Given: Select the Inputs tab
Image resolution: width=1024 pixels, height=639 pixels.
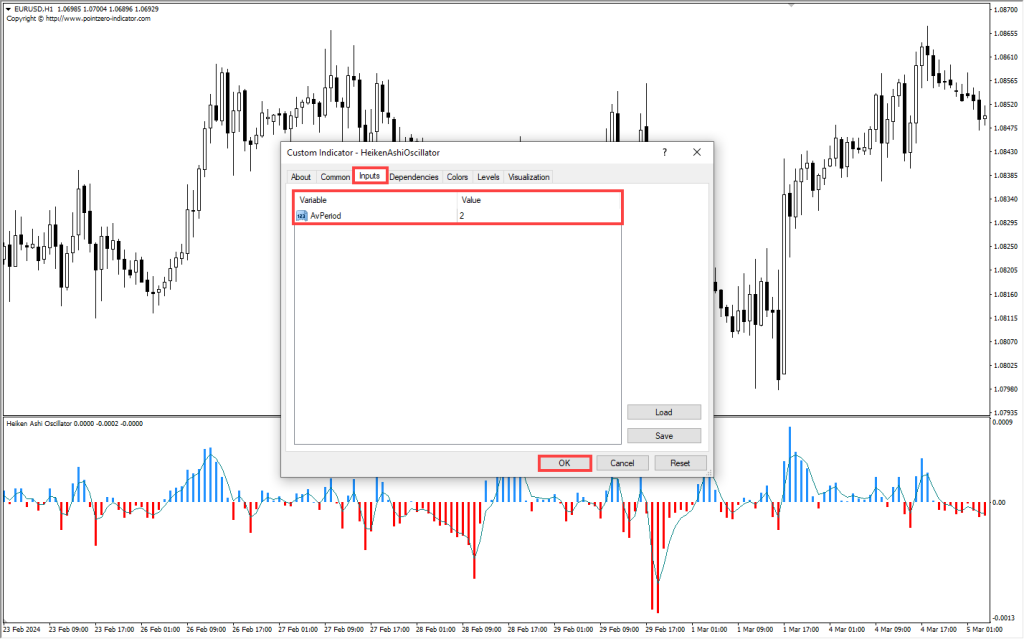Looking at the screenshot, I should click(370, 176).
